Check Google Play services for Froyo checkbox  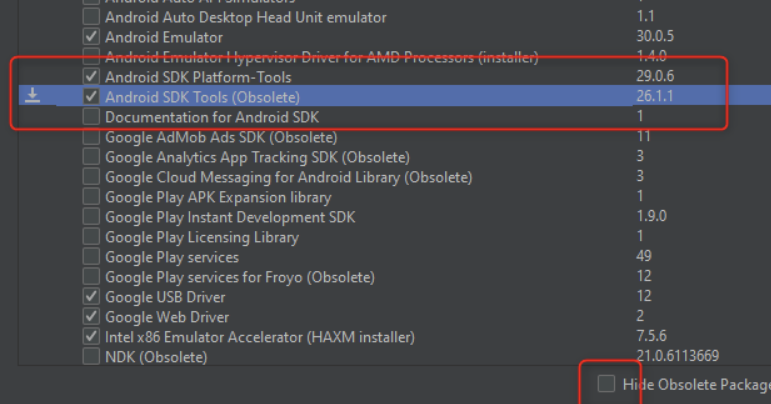91,277
